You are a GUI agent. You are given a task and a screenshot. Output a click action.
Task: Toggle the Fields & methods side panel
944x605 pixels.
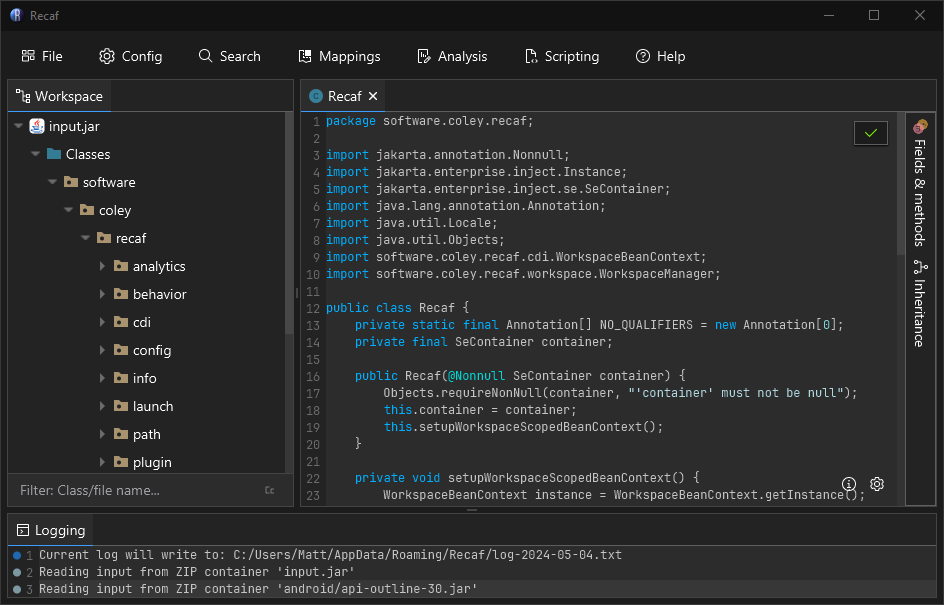click(919, 185)
